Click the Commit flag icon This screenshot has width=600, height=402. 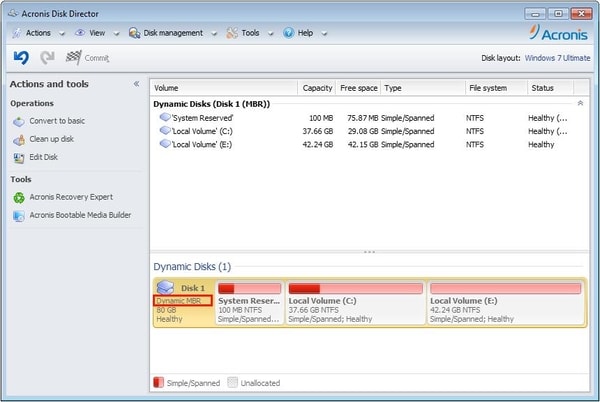coord(74,58)
